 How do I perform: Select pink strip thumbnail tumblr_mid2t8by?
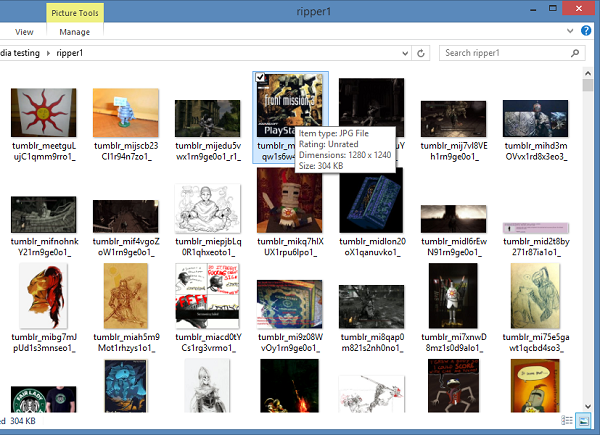pyautogui.click(x=535, y=228)
